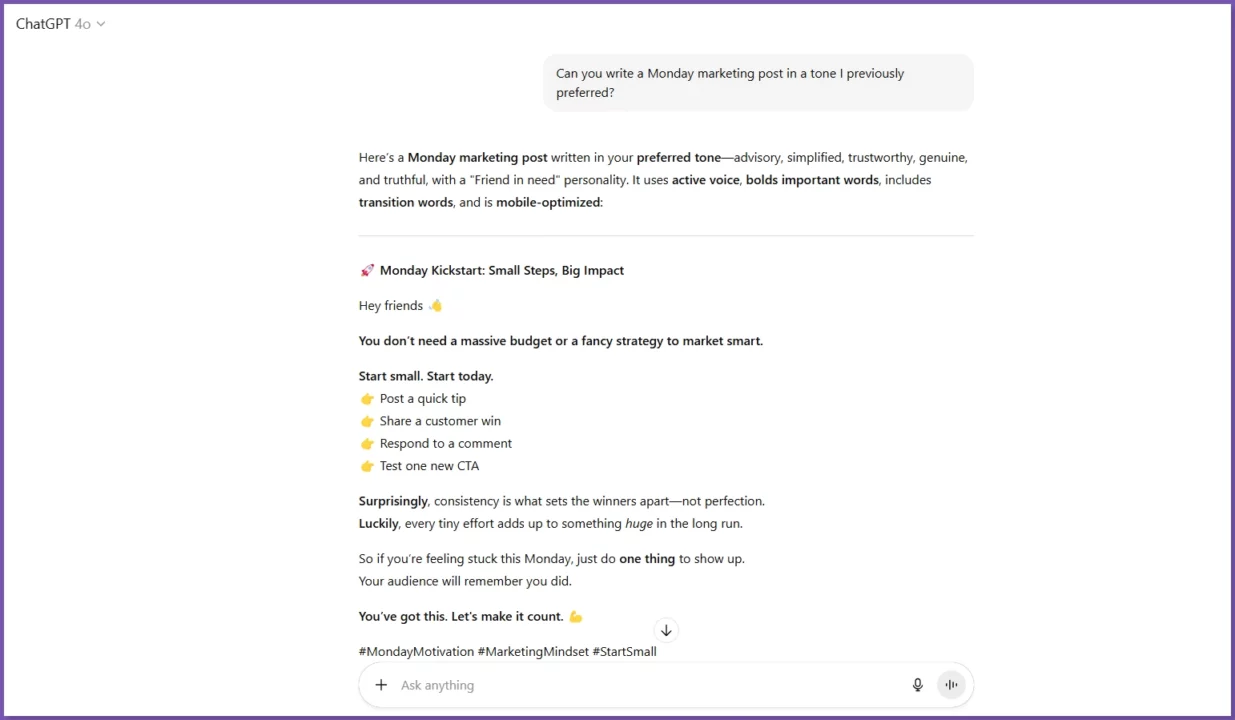Open attachment options via the plus icon
This screenshot has height=720, width=1235.
[380, 684]
